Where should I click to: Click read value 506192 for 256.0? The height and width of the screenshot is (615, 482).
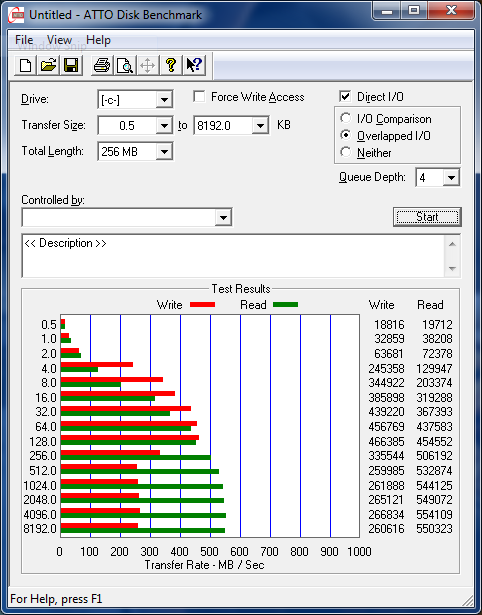435,456
